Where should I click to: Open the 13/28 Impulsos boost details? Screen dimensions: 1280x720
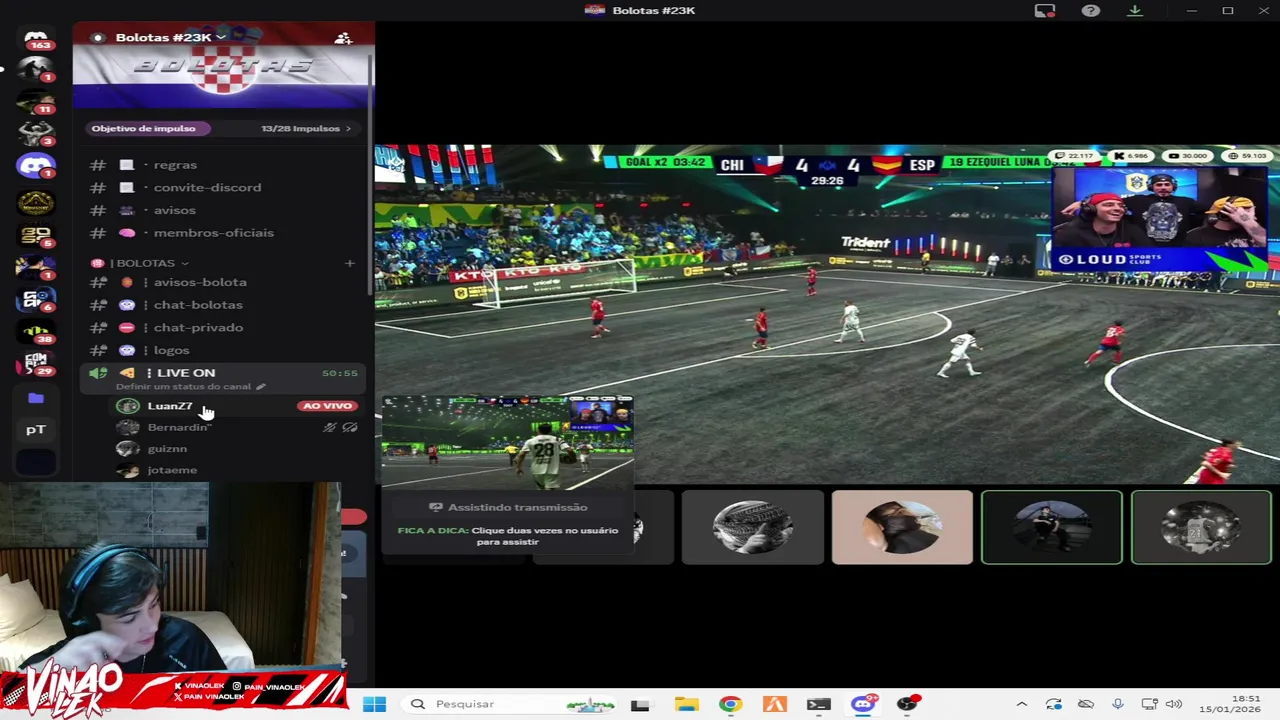[306, 128]
